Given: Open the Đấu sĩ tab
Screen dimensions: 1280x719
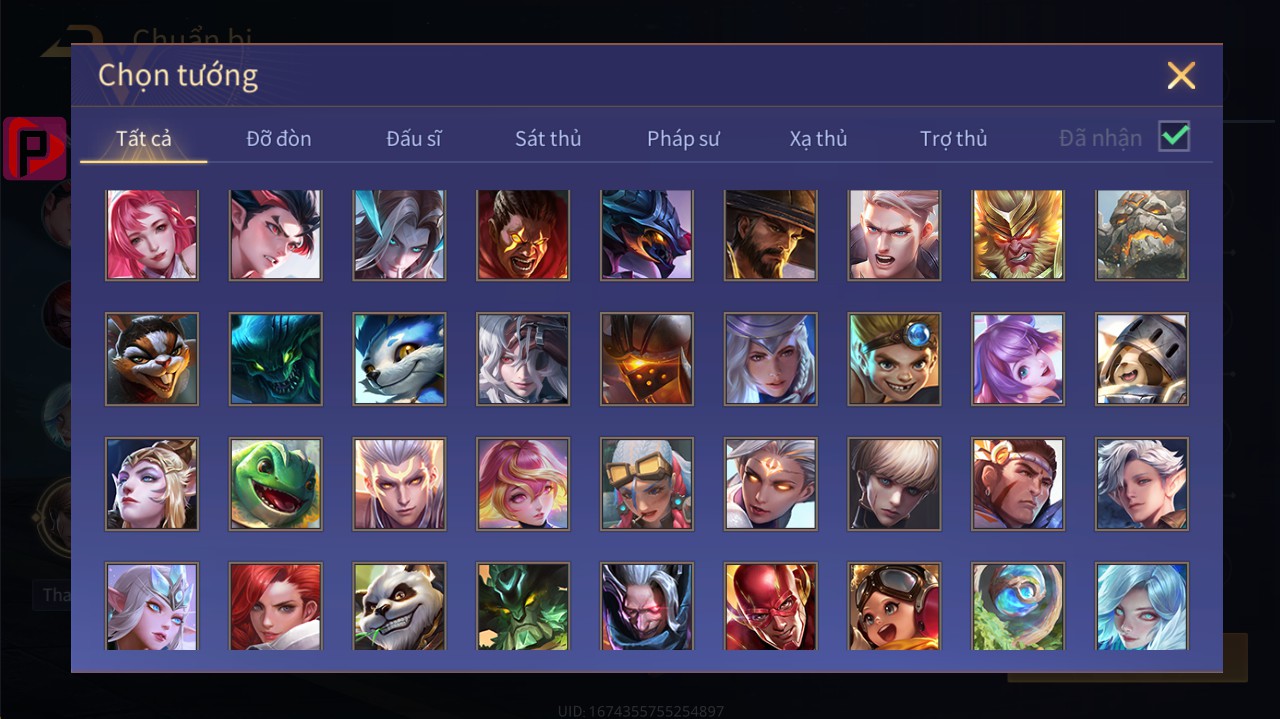Looking at the screenshot, I should 414,139.
